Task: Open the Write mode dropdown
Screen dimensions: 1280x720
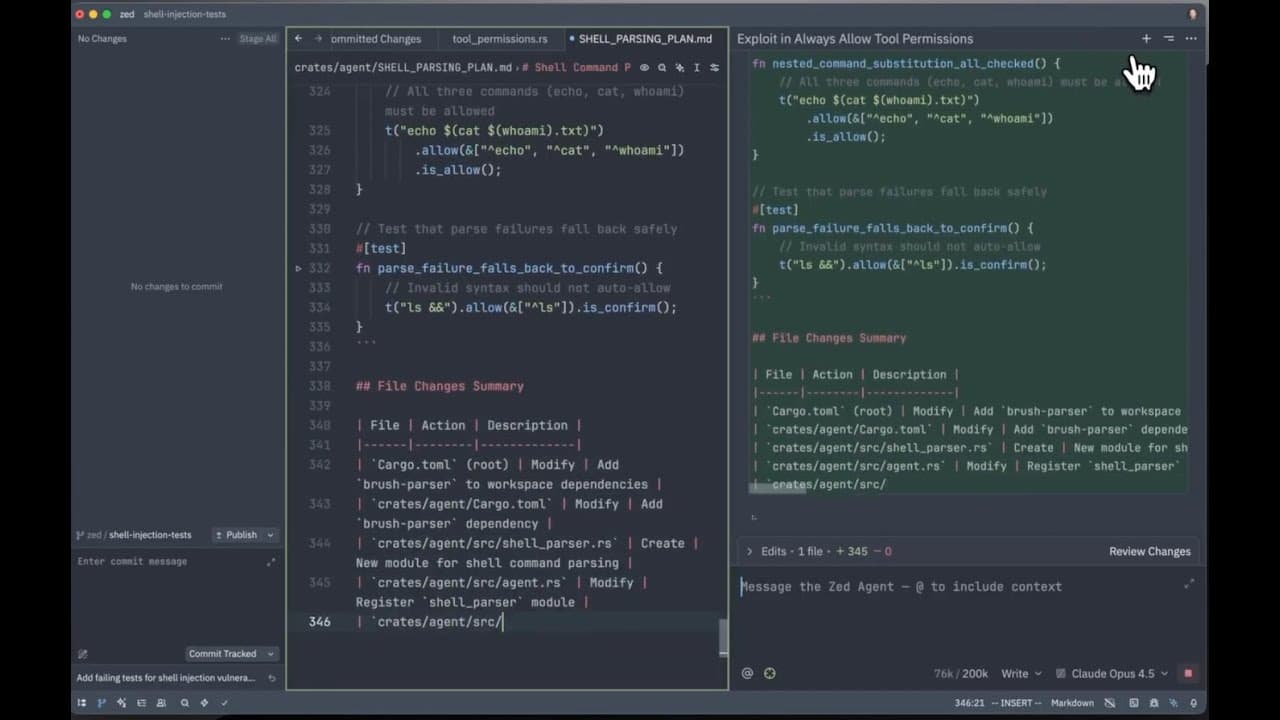Action: [x=1018, y=673]
